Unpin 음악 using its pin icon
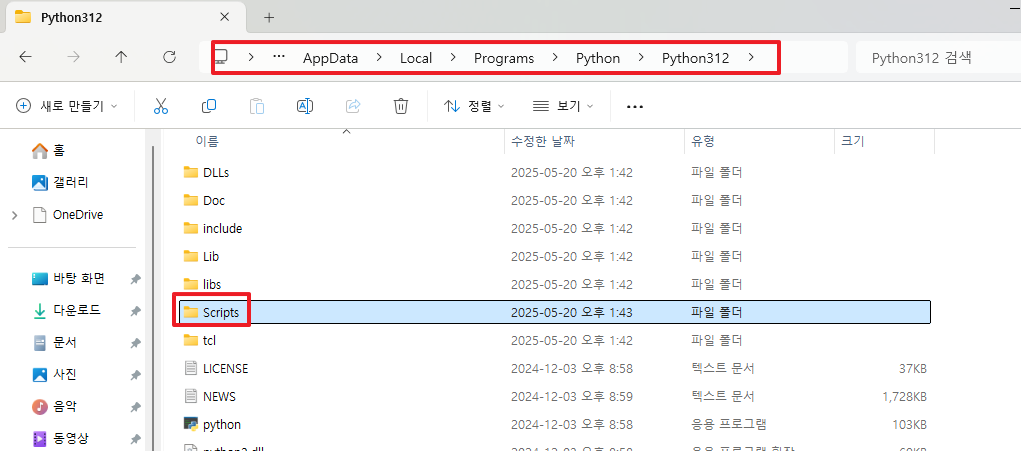This screenshot has height=451, width=1021. (x=135, y=407)
